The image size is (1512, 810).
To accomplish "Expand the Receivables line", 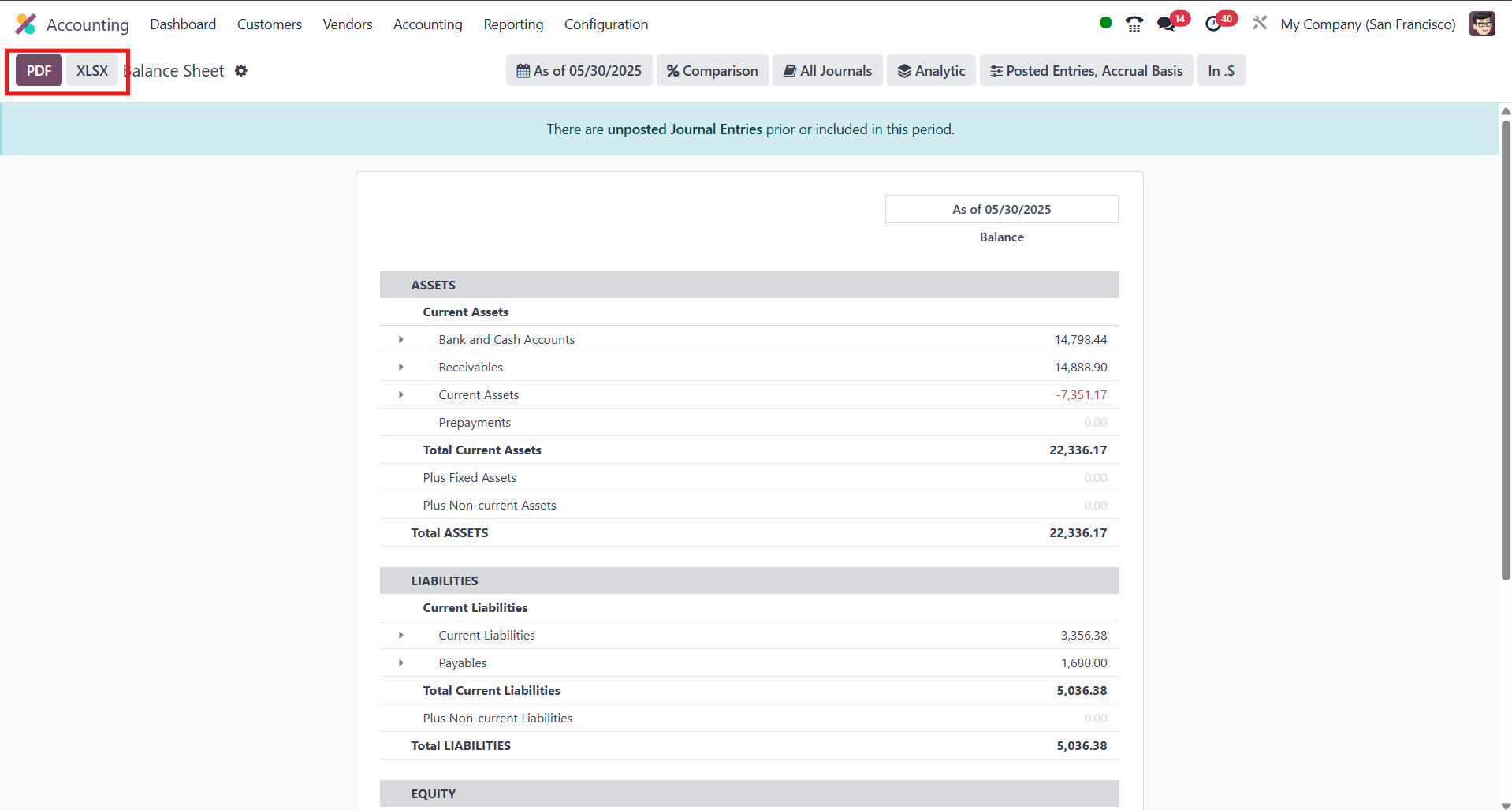I will (401, 367).
